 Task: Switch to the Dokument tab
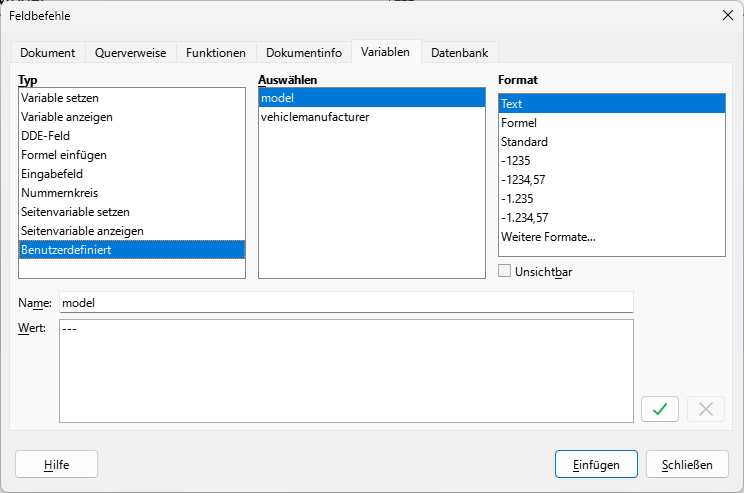click(47, 52)
